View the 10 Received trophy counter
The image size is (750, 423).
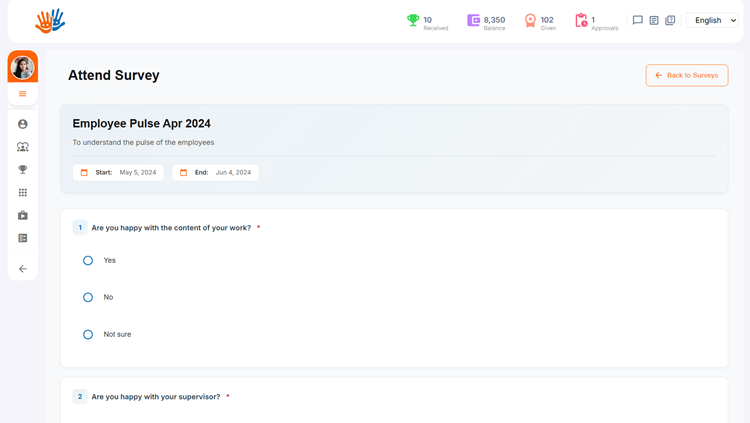coord(426,22)
